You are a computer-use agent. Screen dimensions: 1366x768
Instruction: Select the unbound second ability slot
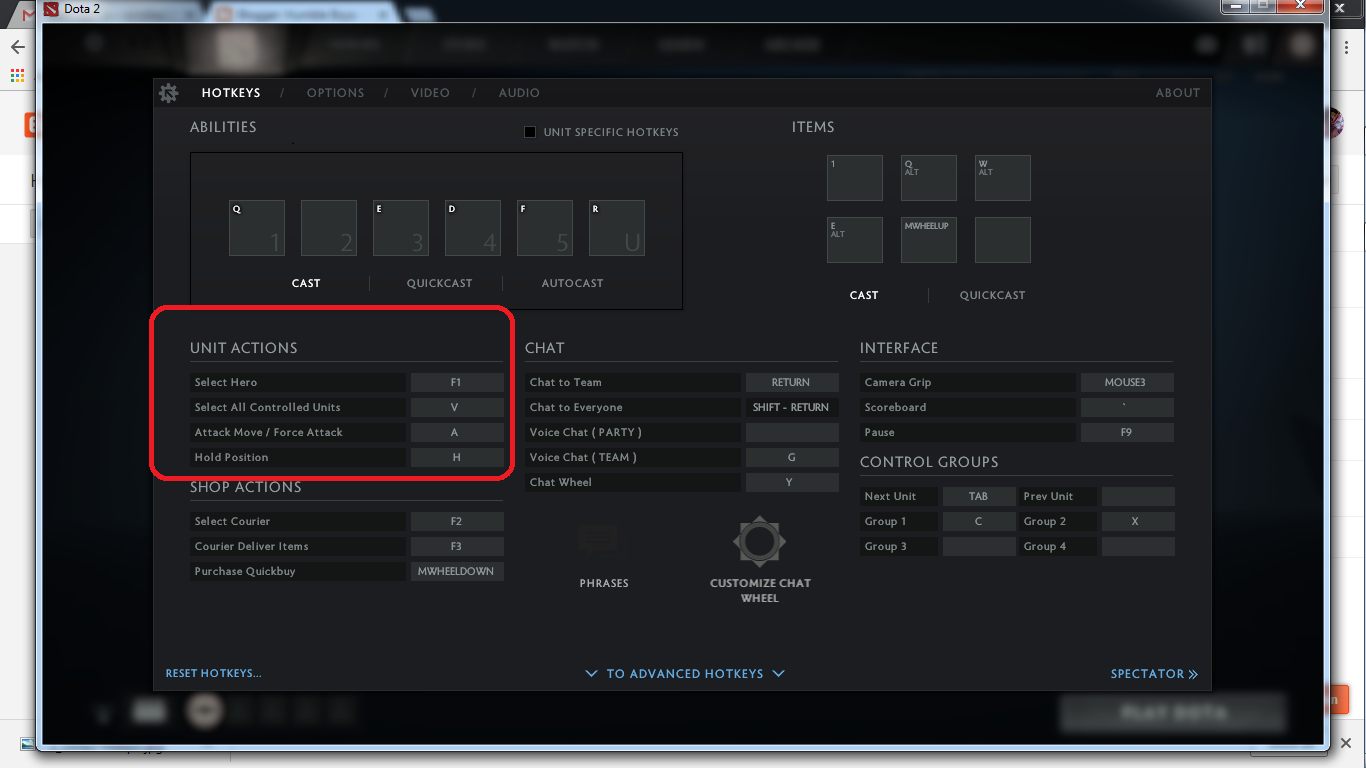pos(329,228)
